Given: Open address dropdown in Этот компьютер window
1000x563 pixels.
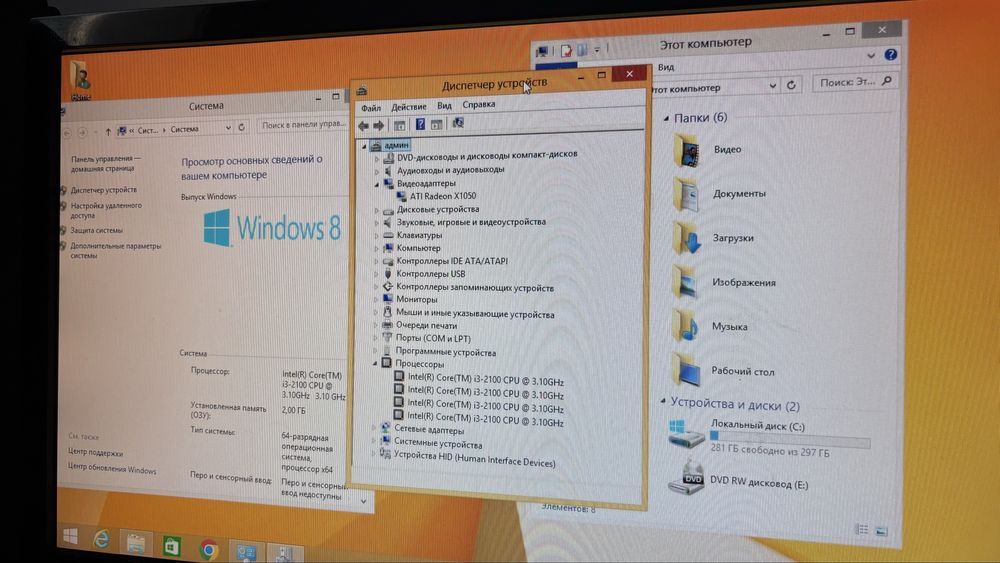Looking at the screenshot, I should (773, 85).
